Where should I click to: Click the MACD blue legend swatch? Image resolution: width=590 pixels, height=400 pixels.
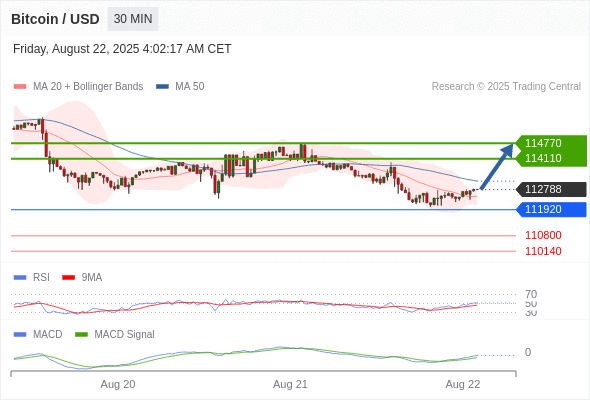[20, 335]
